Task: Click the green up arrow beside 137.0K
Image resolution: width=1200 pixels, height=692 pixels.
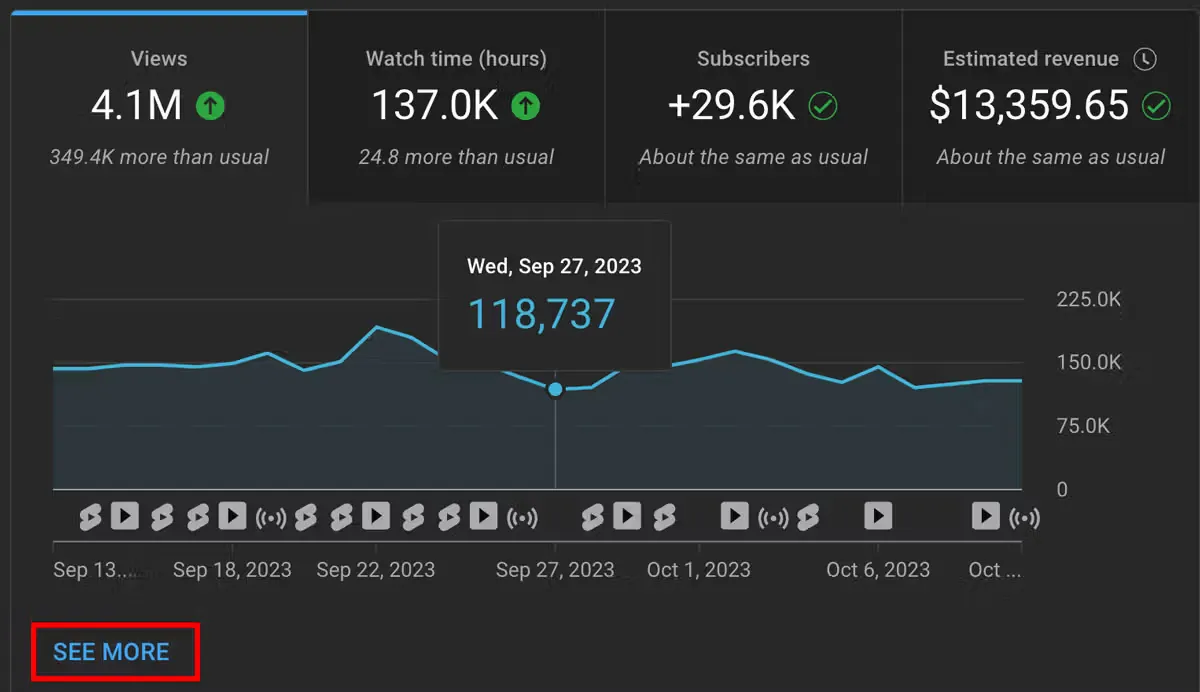Action: tap(526, 106)
